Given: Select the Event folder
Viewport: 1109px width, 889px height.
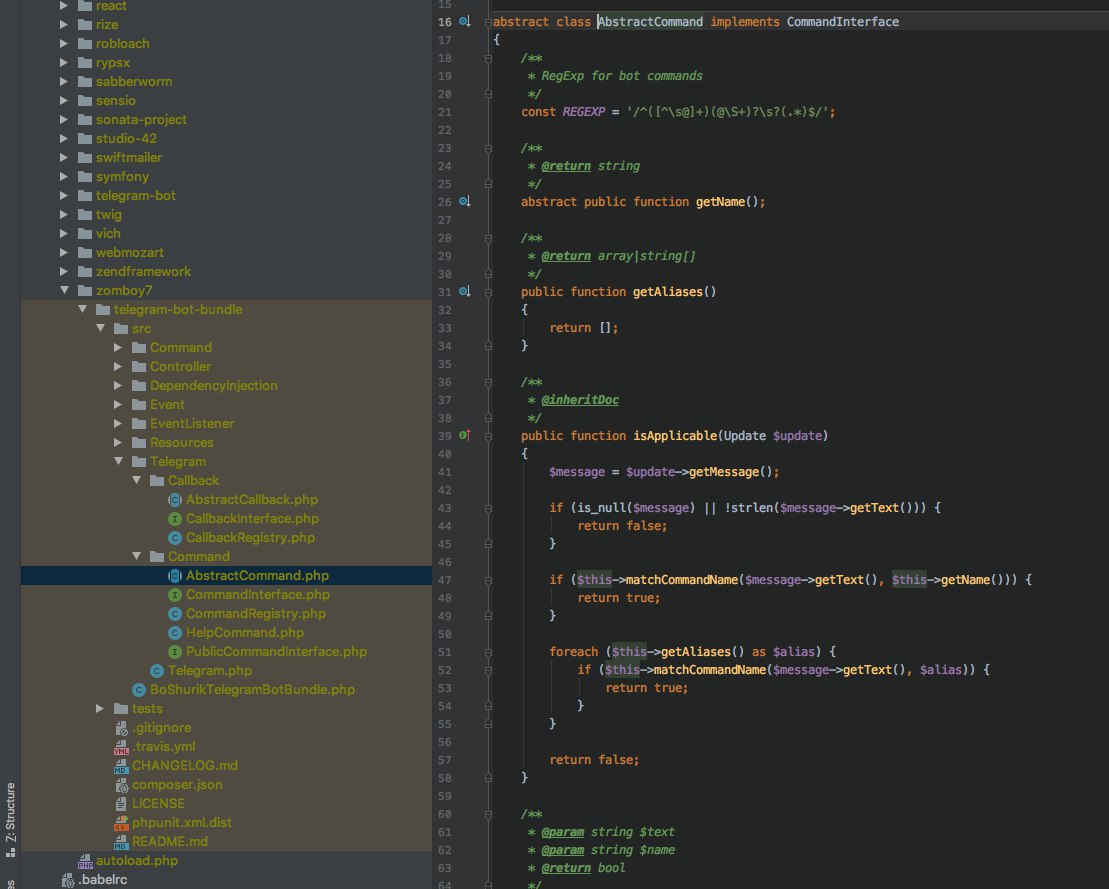Looking at the screenshot, I should pos(226,405).
